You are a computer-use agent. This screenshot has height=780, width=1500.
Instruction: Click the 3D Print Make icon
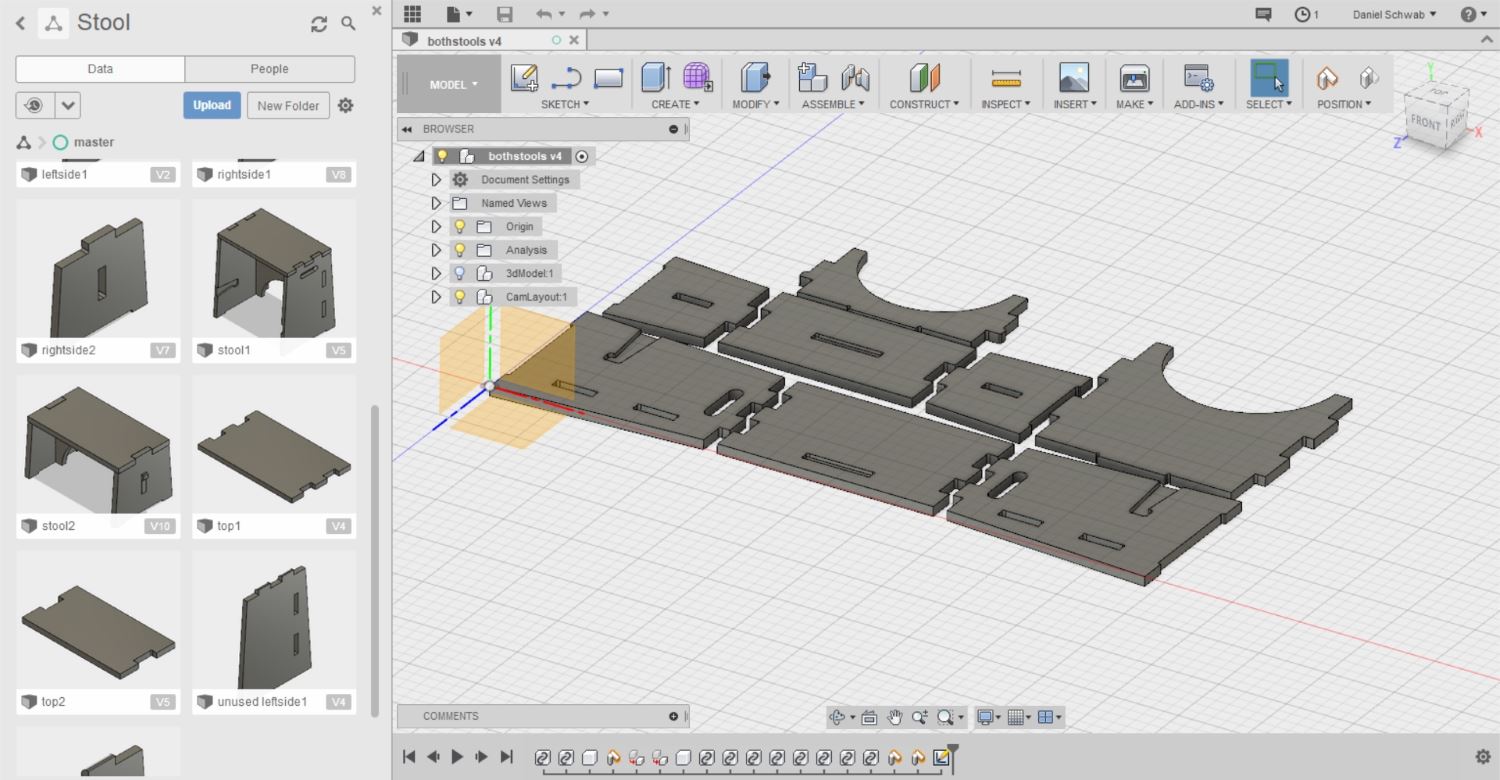pyautogui.click(x=1134, y=78)
